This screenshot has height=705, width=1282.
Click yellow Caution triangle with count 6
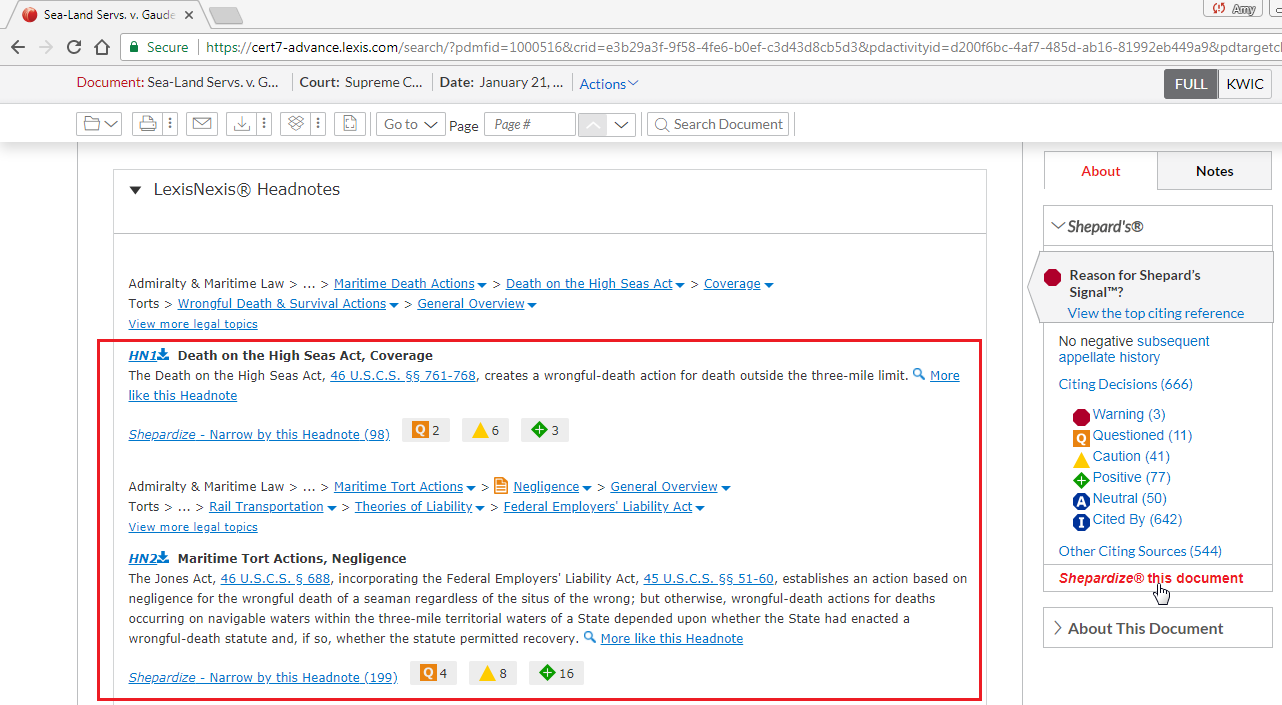pyautogui.click(x=480, y=430)
